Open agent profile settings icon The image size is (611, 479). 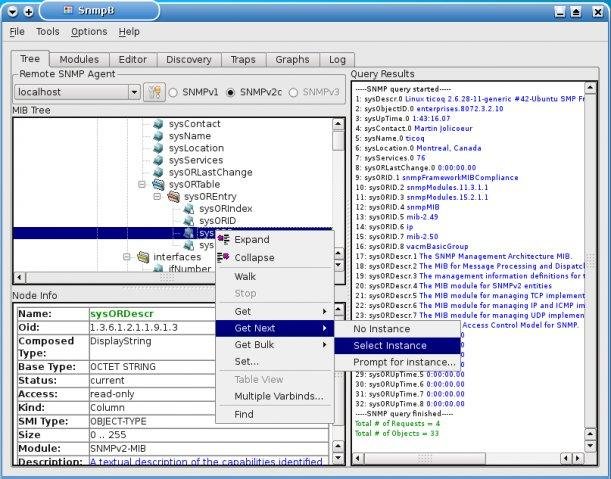(x=154, y=92)
